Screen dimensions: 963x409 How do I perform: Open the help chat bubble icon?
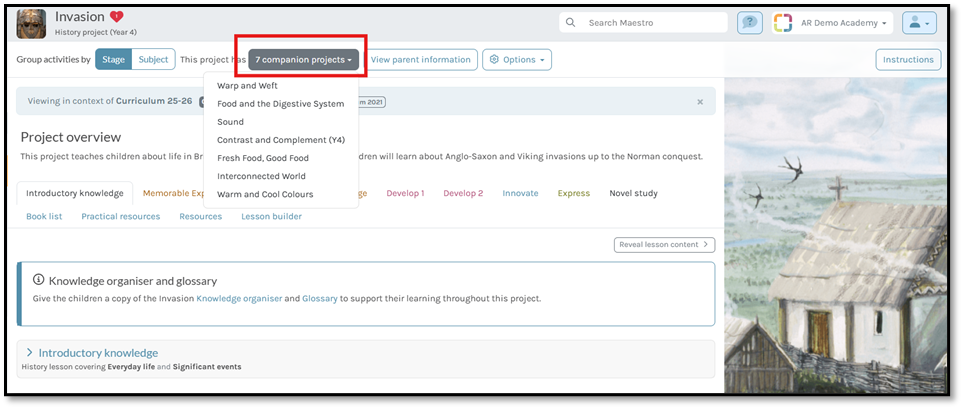[x=748, y=22]
